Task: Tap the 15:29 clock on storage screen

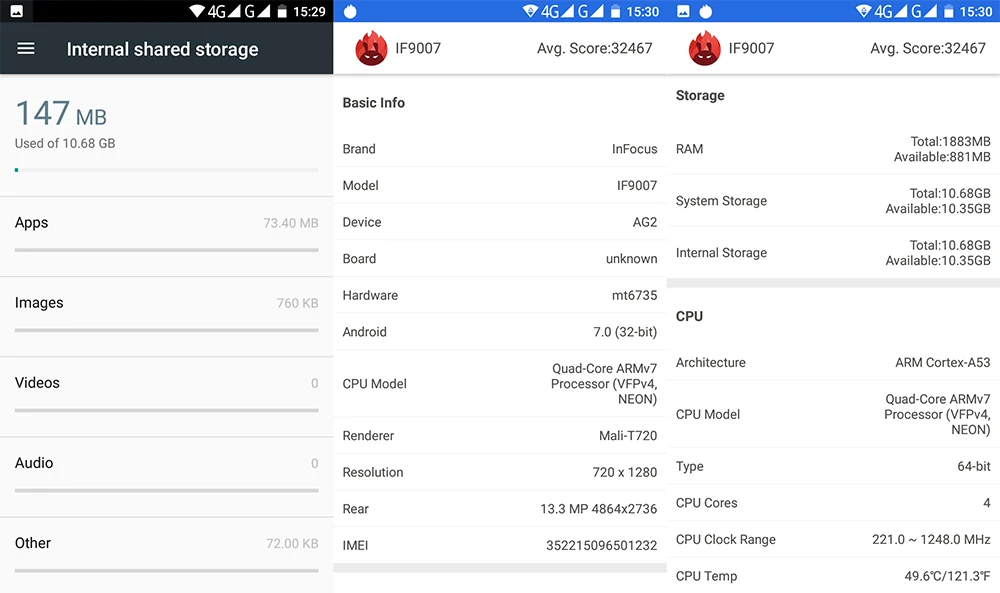Action: pyautogui.click(x=309, y=11)
